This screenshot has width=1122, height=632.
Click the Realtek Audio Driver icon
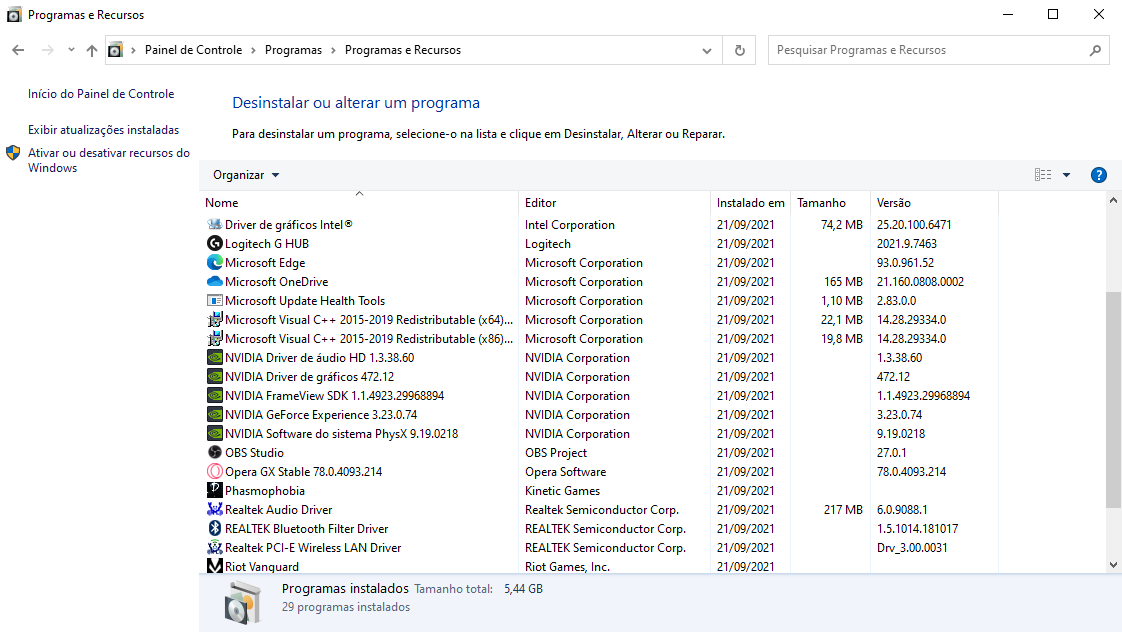tap(214, 509)
